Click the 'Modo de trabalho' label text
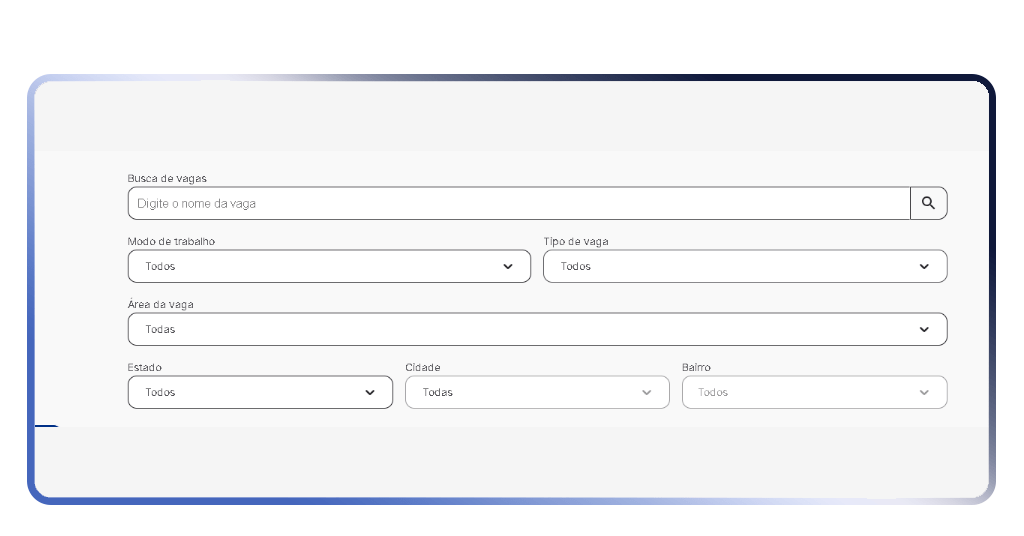1024x536 pixels. [x=171, y=241]
